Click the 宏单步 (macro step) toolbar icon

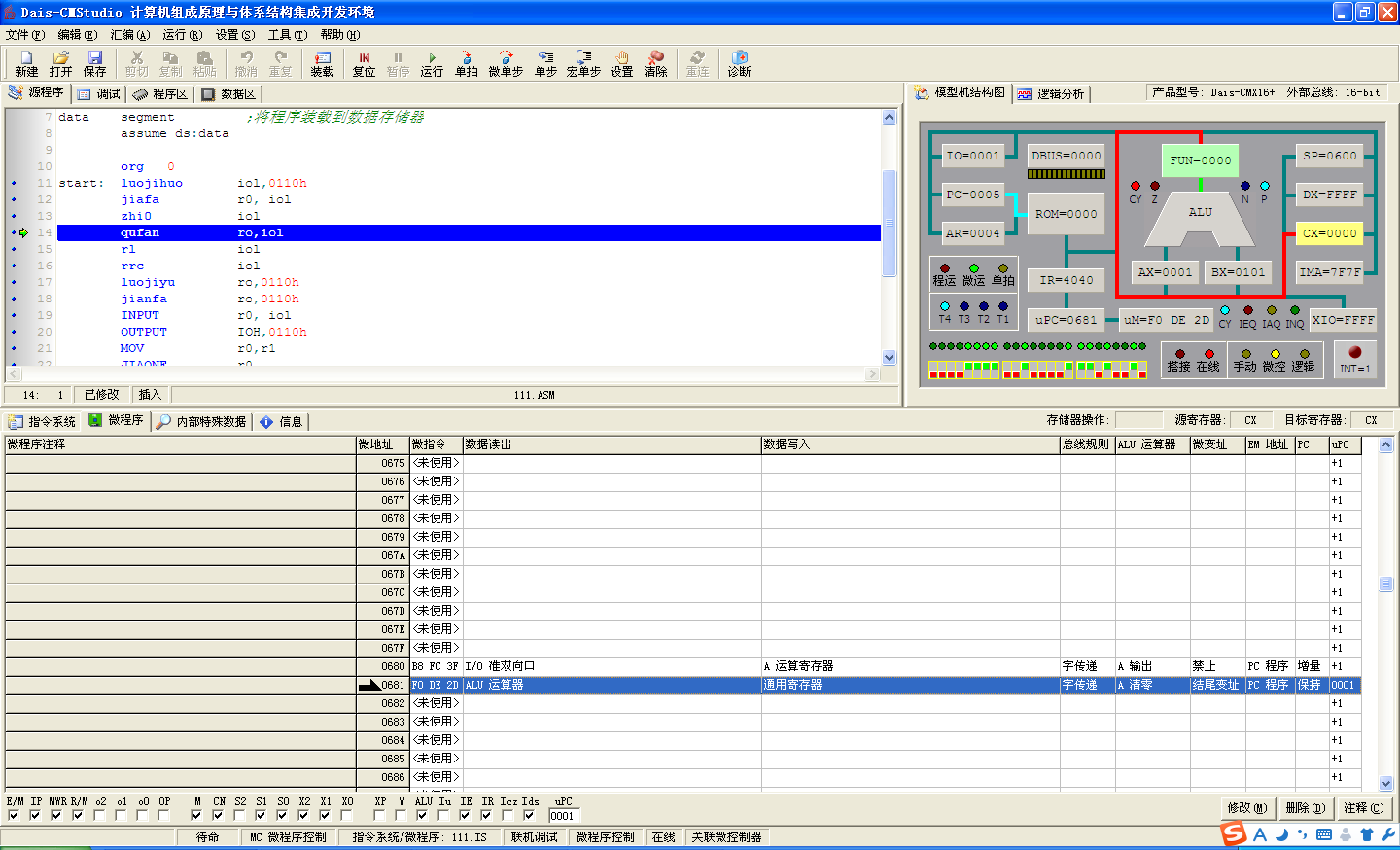[x=583, y=64]
